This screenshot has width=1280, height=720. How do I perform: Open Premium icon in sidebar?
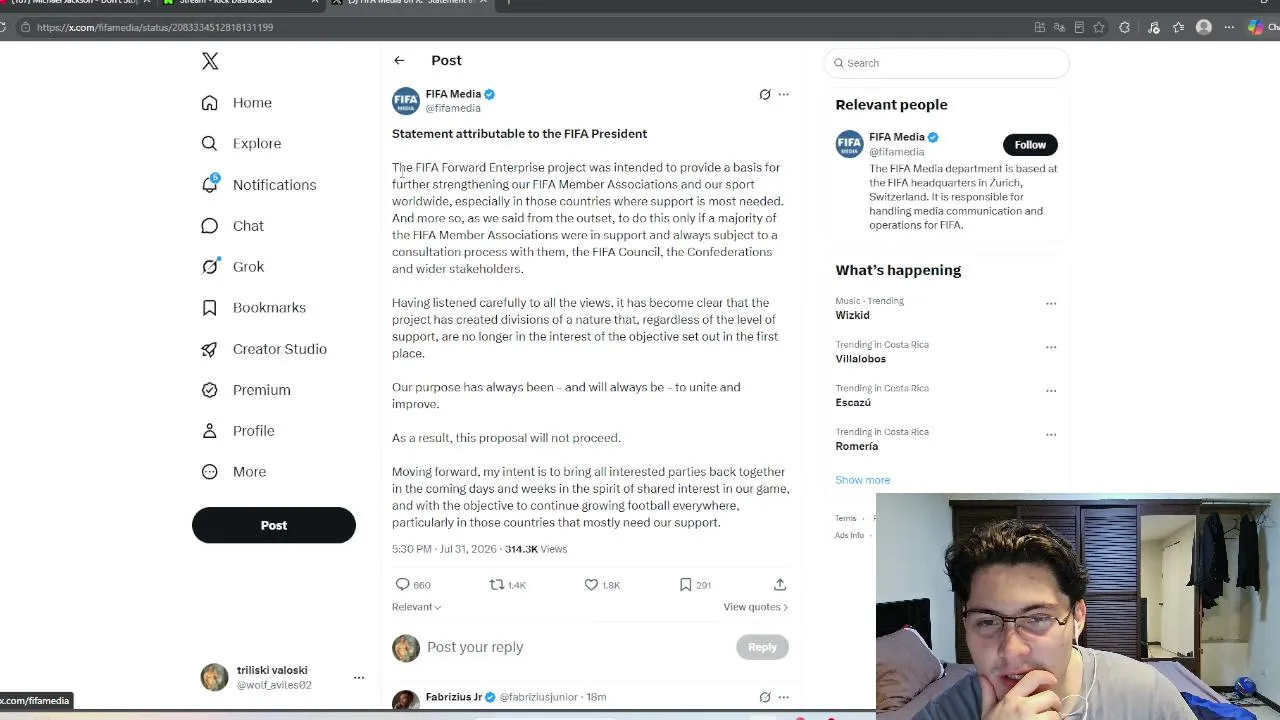click(209, 389)
